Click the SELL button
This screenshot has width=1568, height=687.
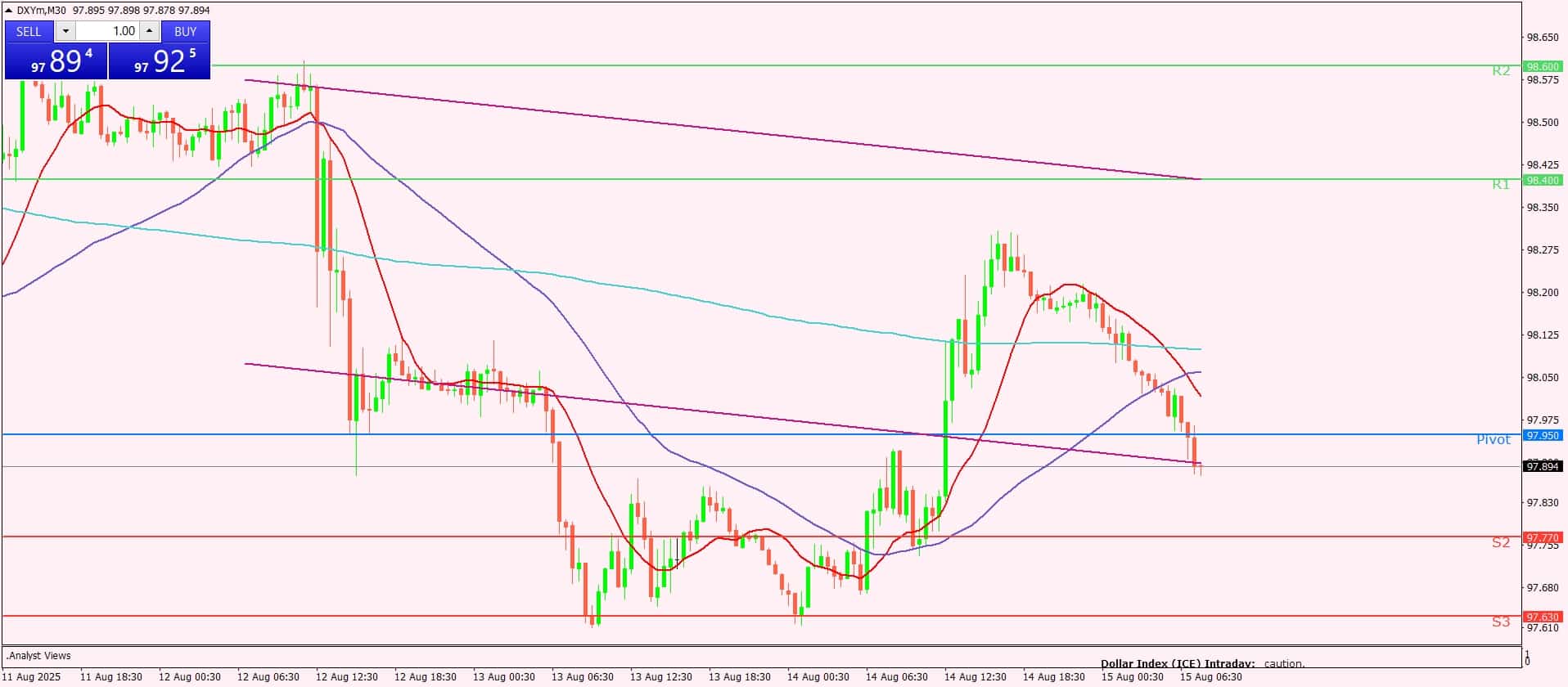point(29,31)
